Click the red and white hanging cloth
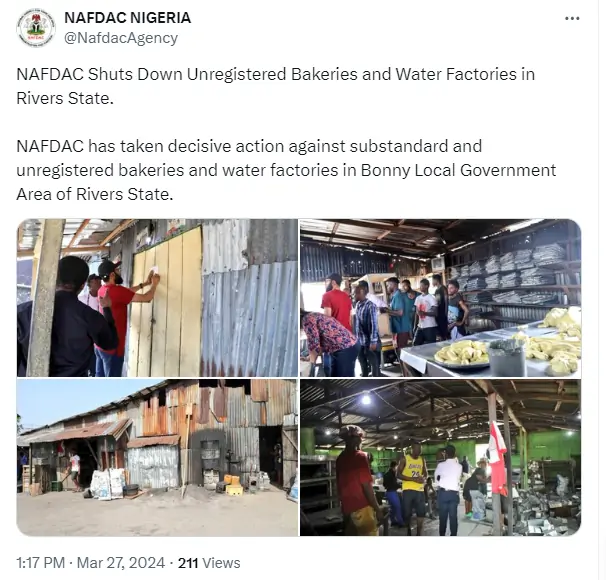606x580 pixels. click(497, 459)
